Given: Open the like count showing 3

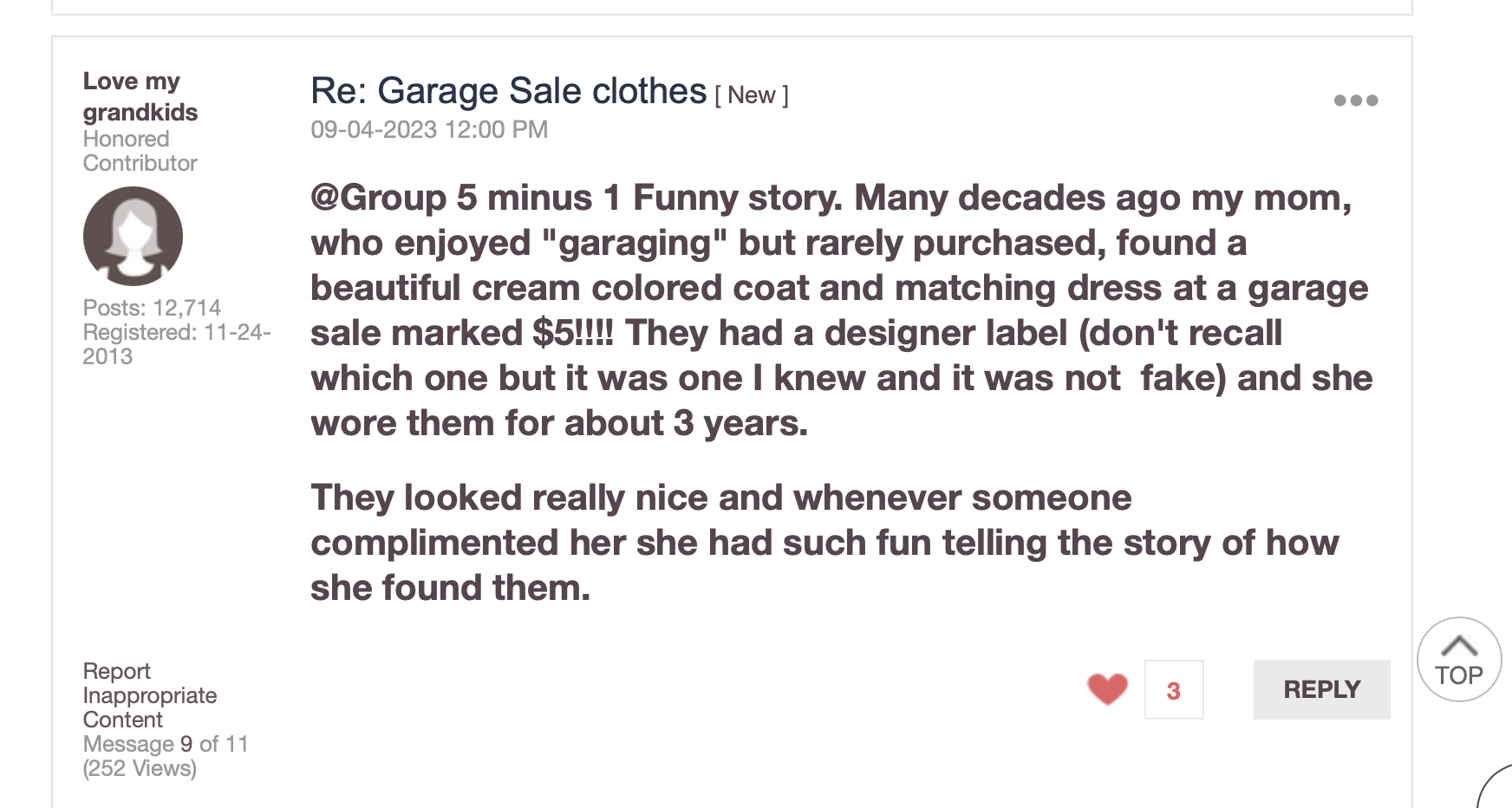Looking at the screenshot, I should coord(1173,690).
